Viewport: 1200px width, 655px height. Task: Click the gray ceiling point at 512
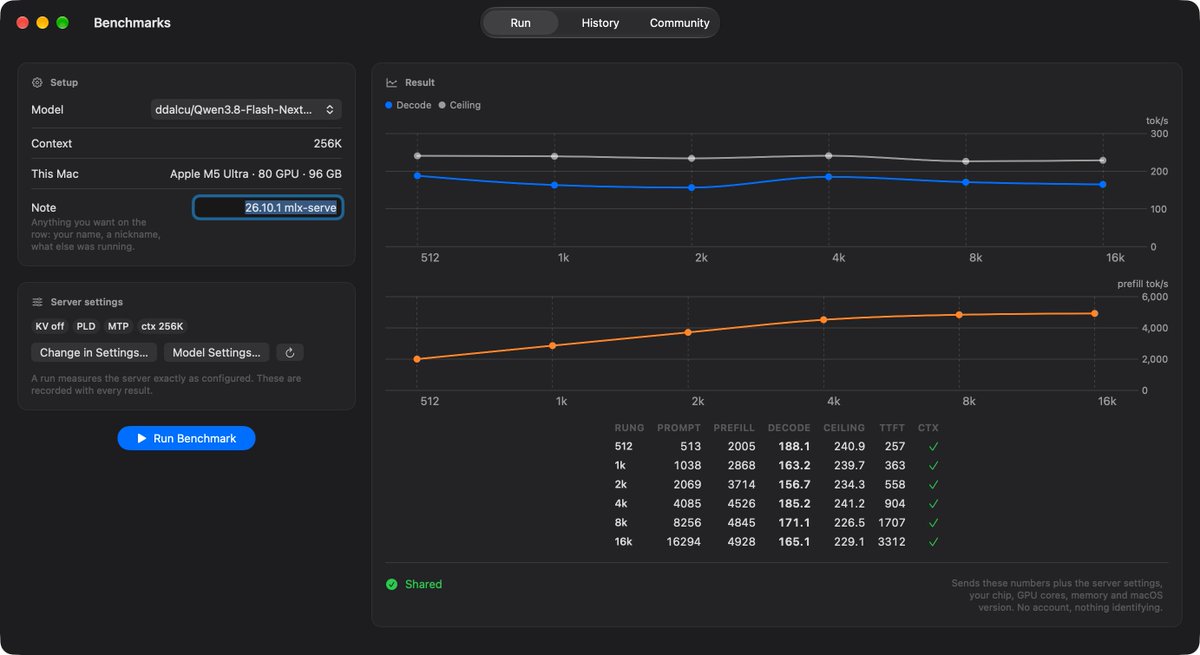[417, 156]
